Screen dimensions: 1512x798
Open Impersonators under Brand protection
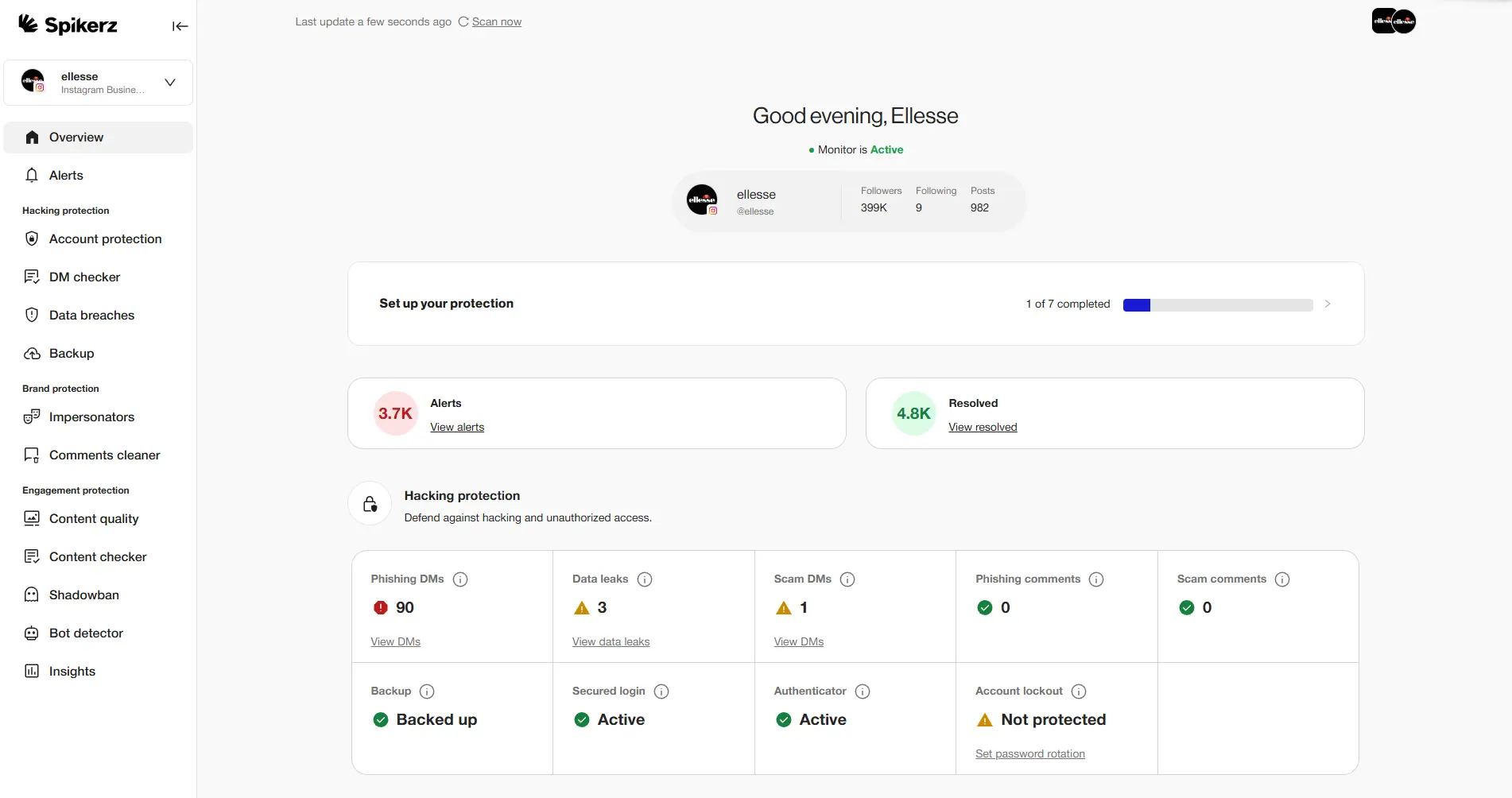point(99,417)
